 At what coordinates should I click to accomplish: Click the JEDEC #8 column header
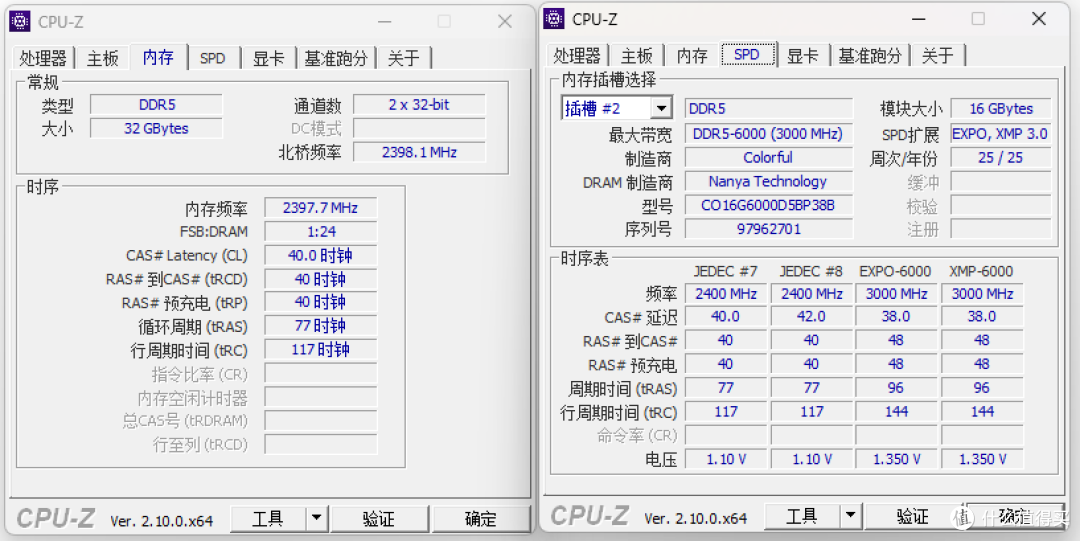pos(811,271)
